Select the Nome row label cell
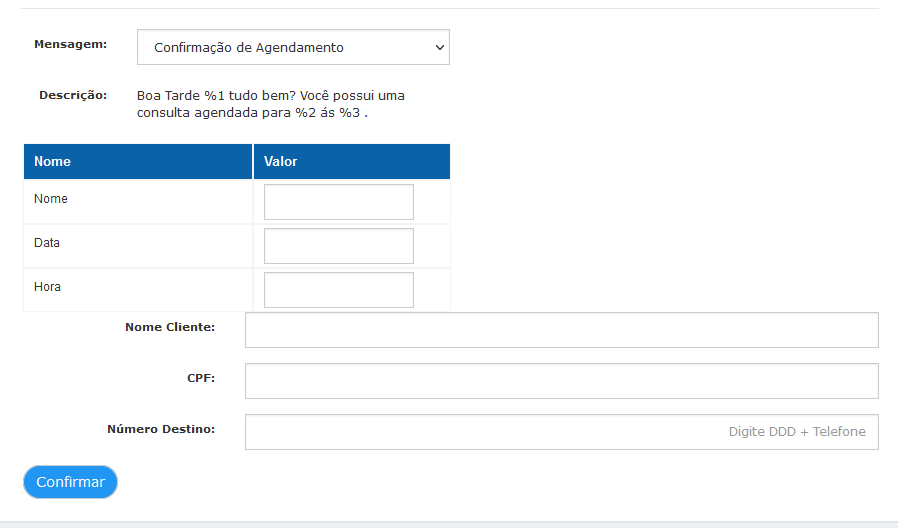Viewport: 898px width, 528px height. (x=138, y=202)
